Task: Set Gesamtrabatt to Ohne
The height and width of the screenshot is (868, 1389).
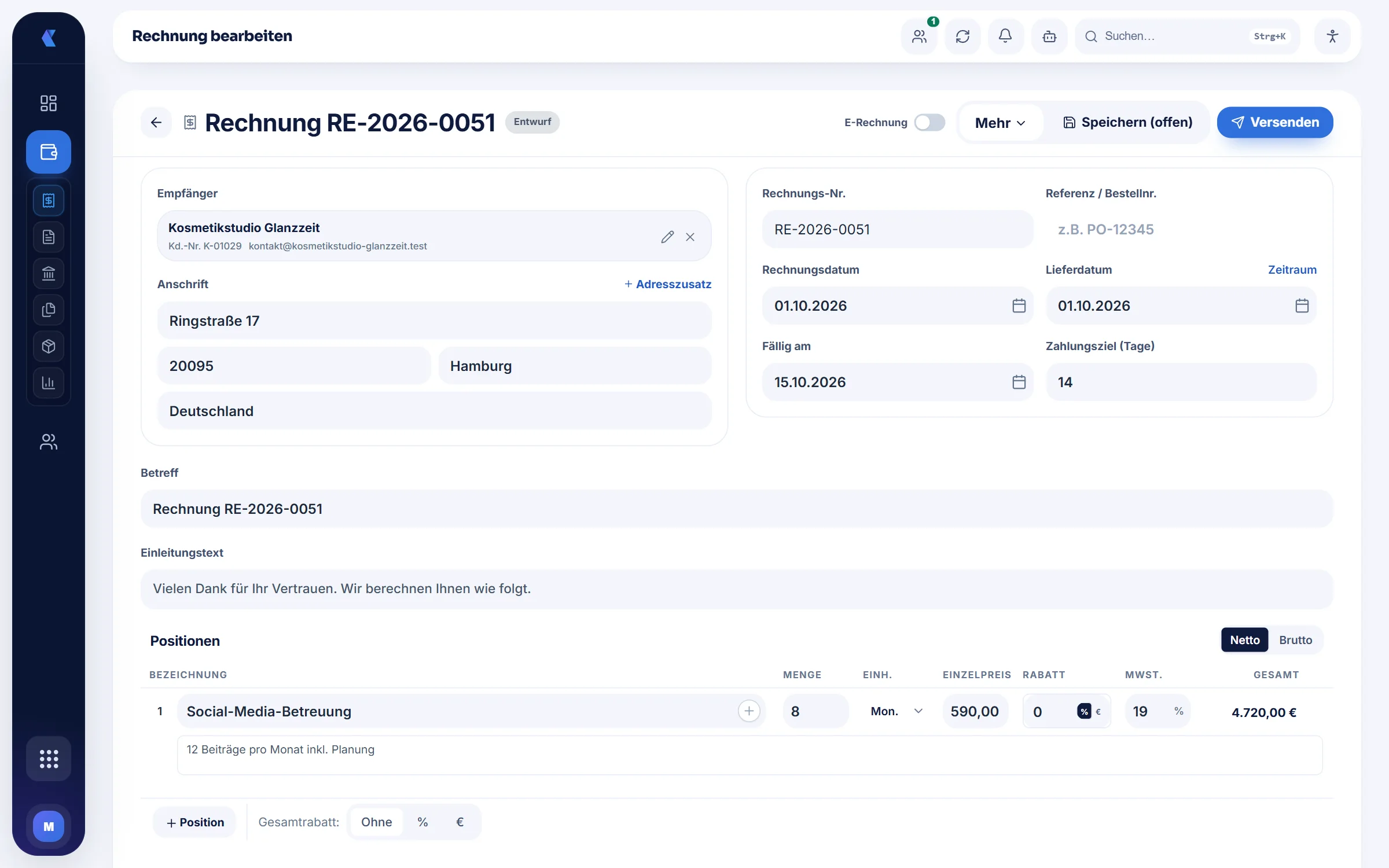Action: (376, 822)
